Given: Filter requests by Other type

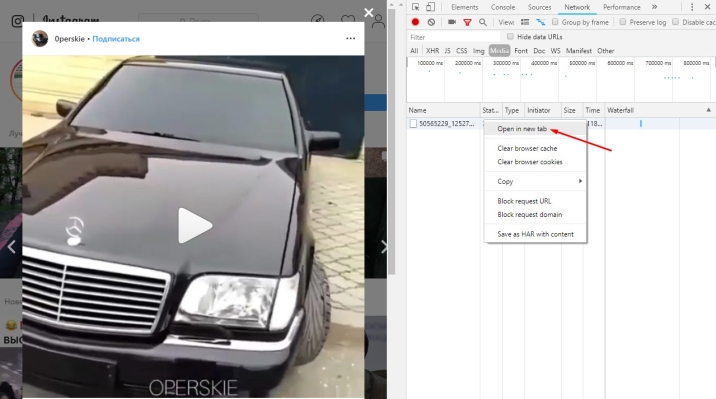Looking at the screenshot, I should [605, 51].
